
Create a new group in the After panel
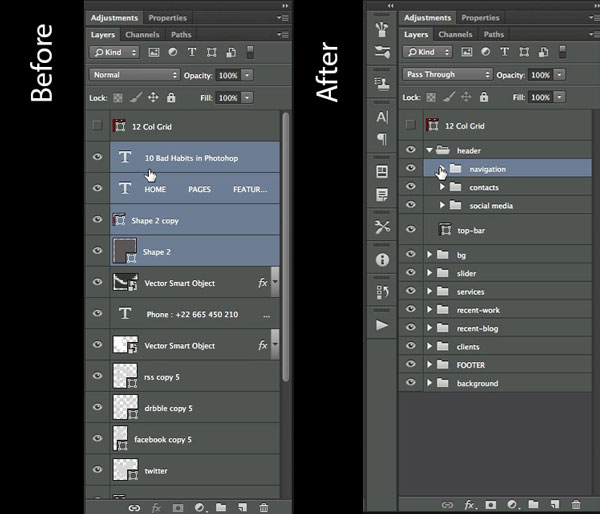(x=534, y=503)
